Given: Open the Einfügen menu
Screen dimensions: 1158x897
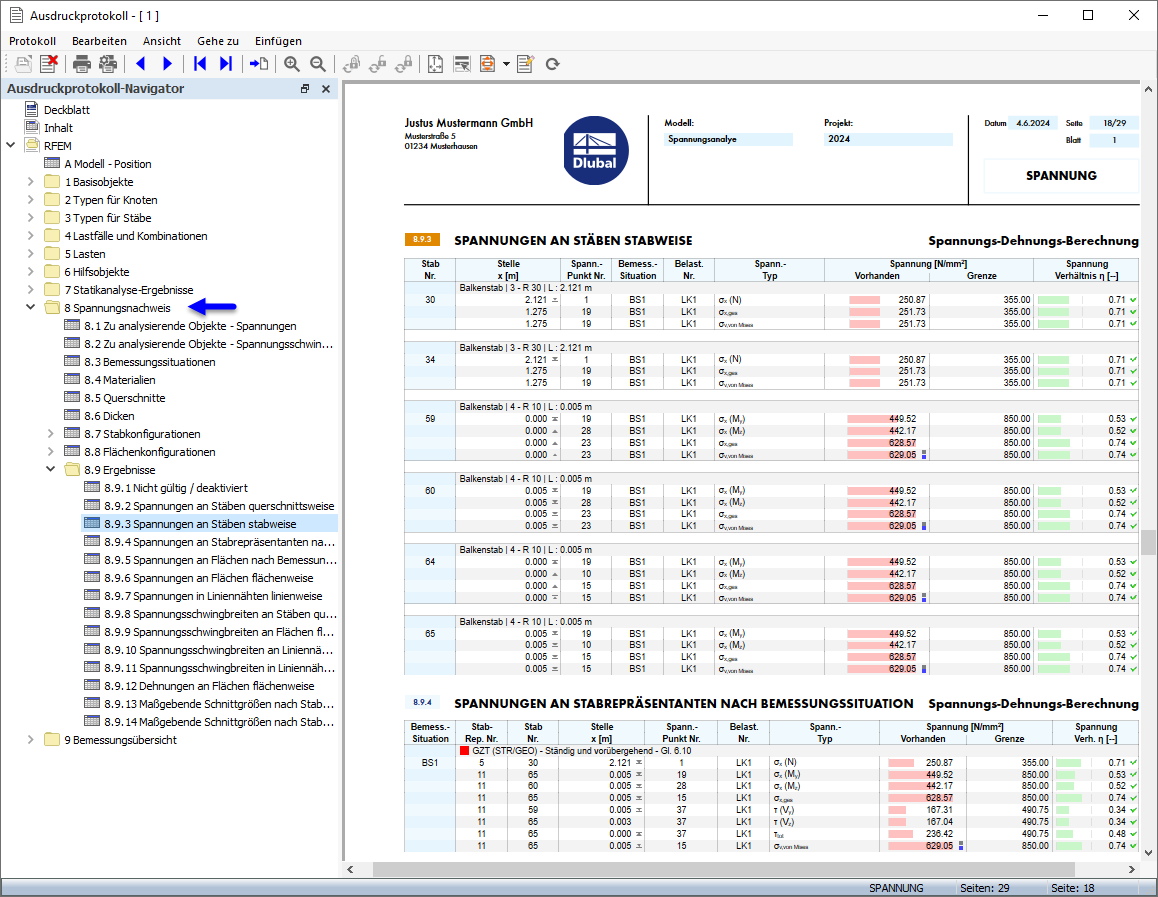Looking at the screenshot, I should tap(278, 41).
